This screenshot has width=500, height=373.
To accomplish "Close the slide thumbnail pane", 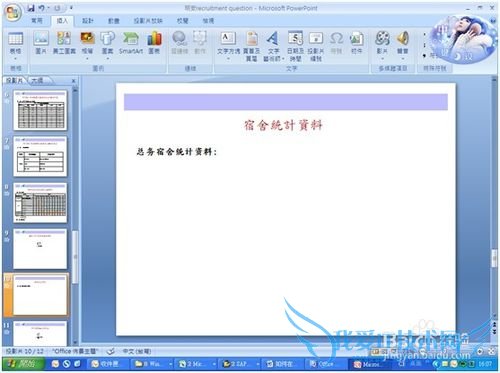I will pyautogui.click(x=74, y=81).
